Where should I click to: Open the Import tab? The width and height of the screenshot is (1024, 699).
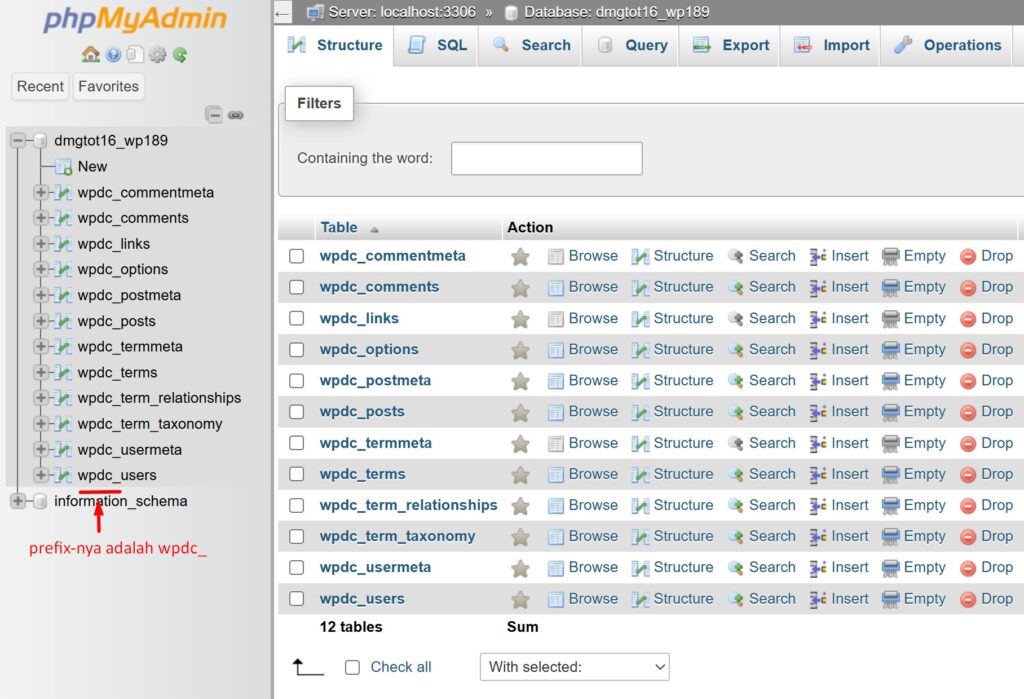click(x=831, y=46)
